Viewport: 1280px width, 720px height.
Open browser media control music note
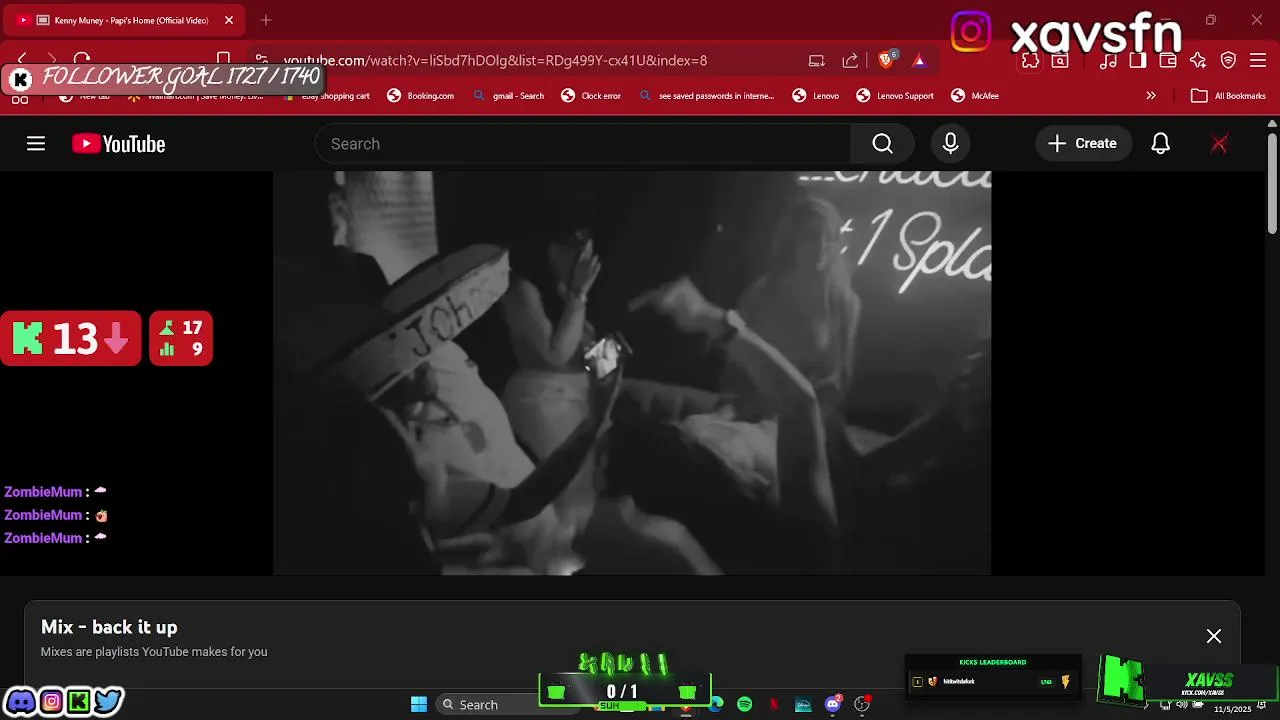(1108, 61)
